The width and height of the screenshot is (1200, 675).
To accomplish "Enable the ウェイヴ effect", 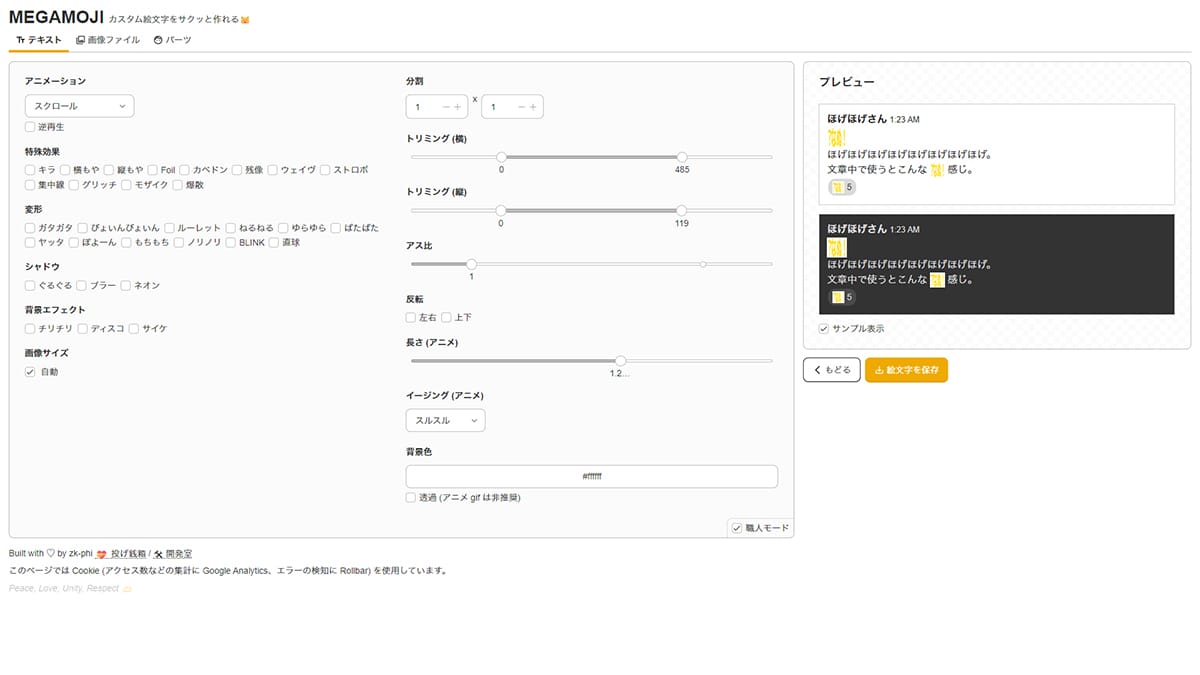I will (272, 170).
